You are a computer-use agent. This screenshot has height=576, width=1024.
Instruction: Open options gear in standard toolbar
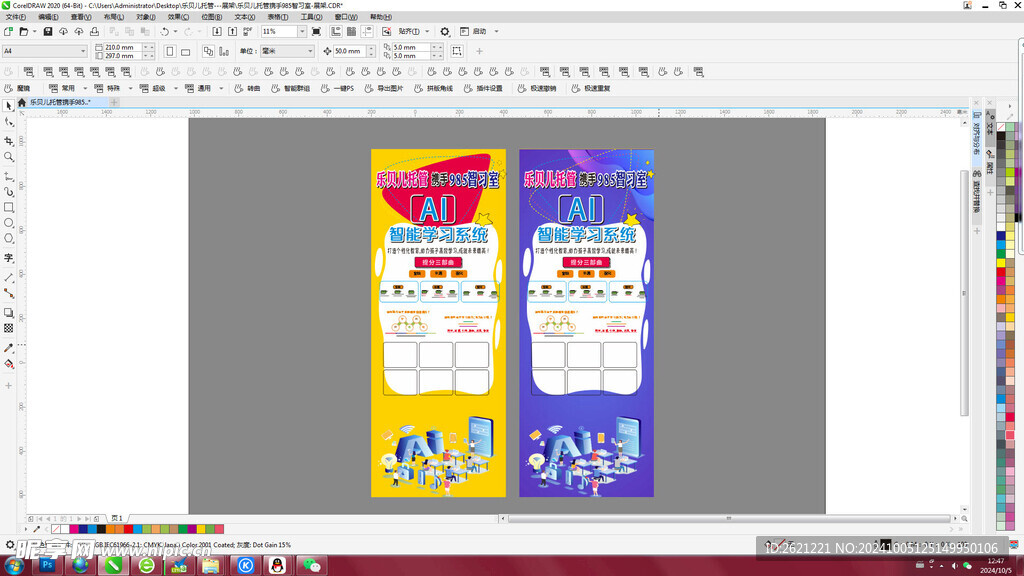tap(445, 31)
